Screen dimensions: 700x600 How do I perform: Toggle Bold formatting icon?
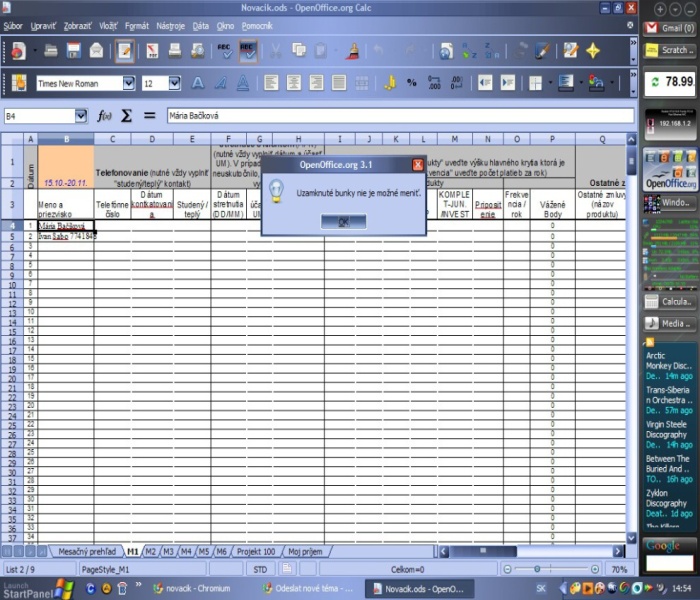point(198,83)
